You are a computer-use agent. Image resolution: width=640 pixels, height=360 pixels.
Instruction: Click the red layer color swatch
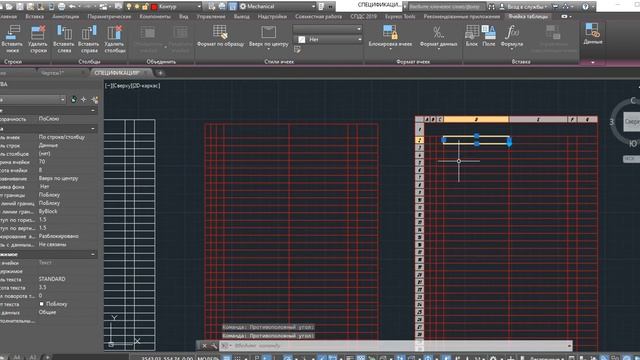[154, 7]
